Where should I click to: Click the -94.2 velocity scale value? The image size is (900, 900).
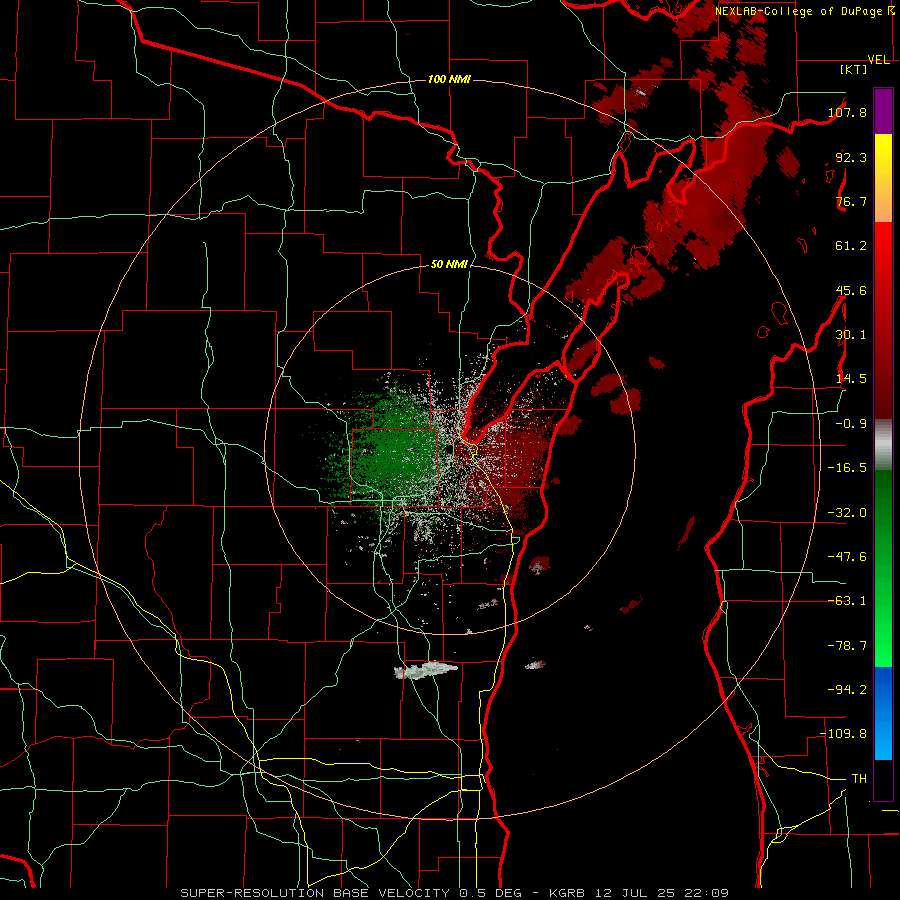tap(847, 689)
